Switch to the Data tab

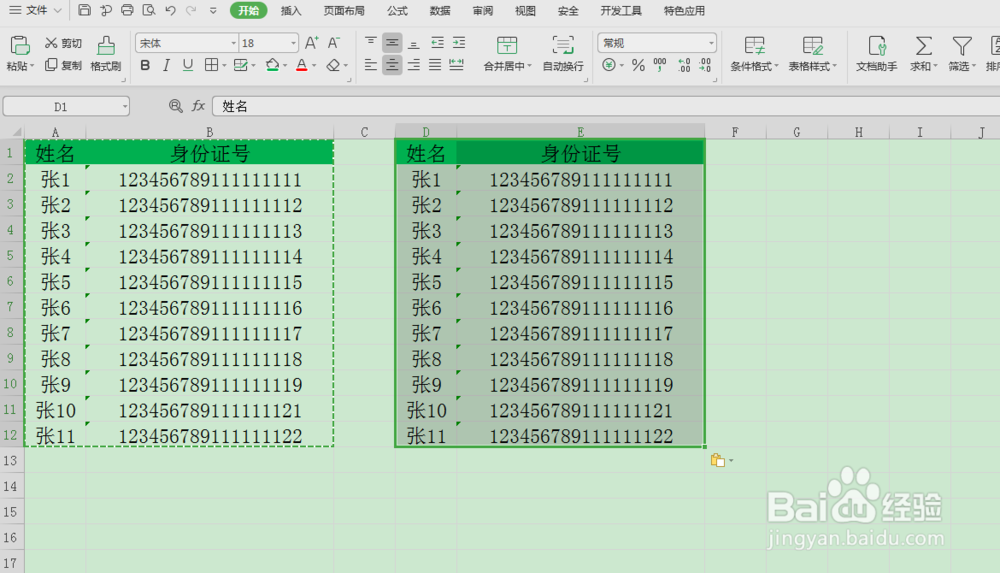440,10
